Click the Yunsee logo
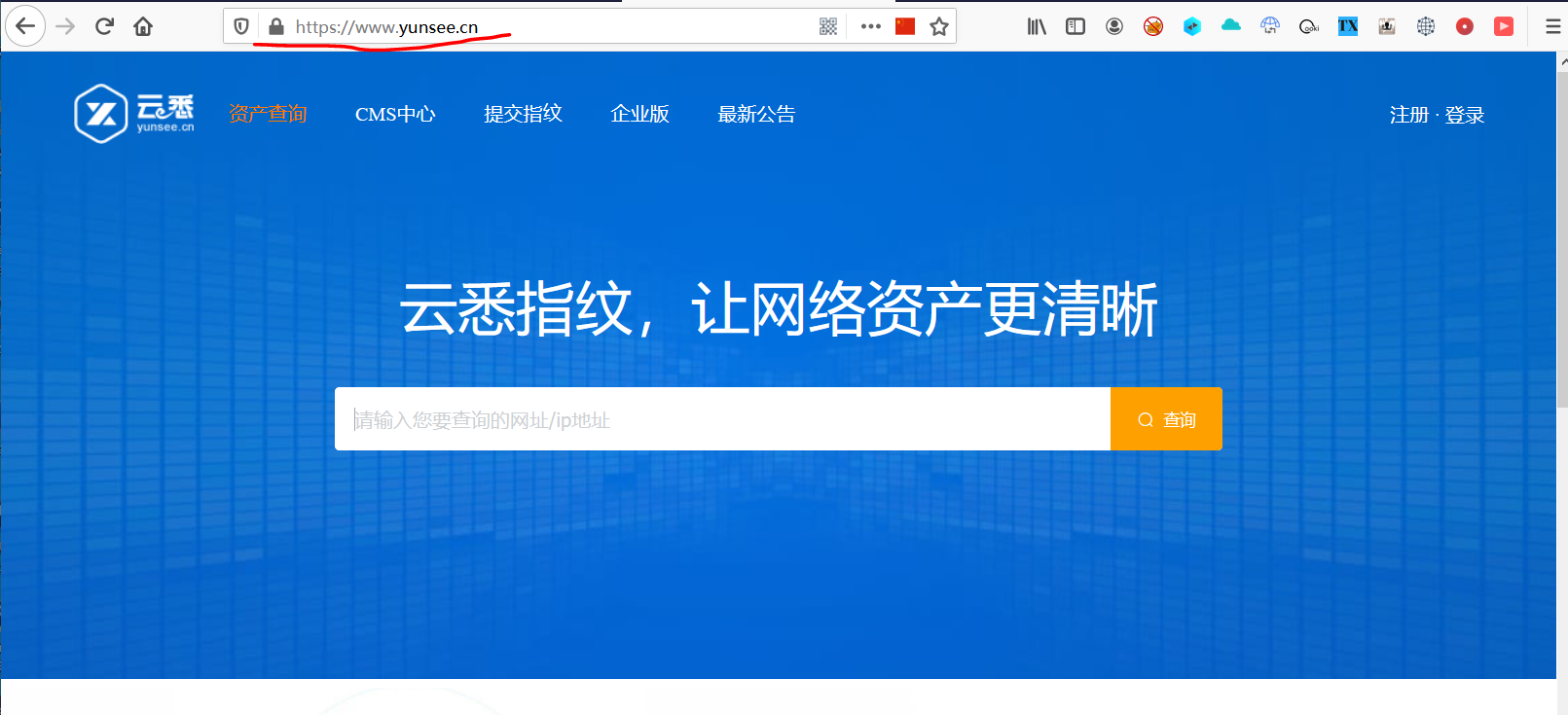1568x715 pixels. click(134, 114)
